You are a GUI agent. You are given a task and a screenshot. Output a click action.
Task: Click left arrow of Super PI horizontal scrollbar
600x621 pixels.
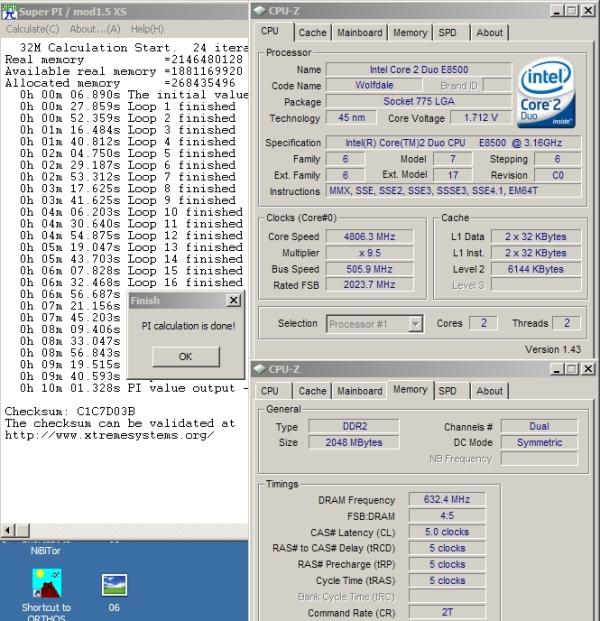tap(8, 530)
